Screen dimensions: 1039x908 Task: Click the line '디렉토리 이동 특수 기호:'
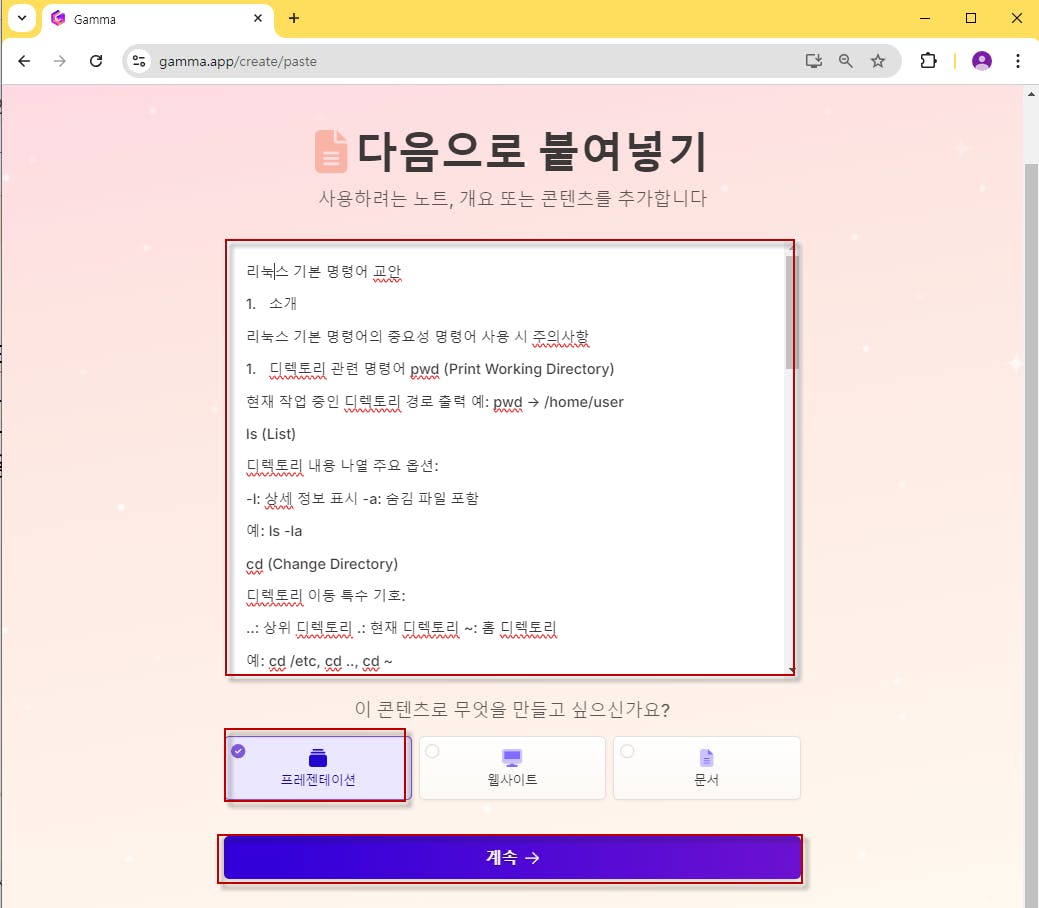325,596
